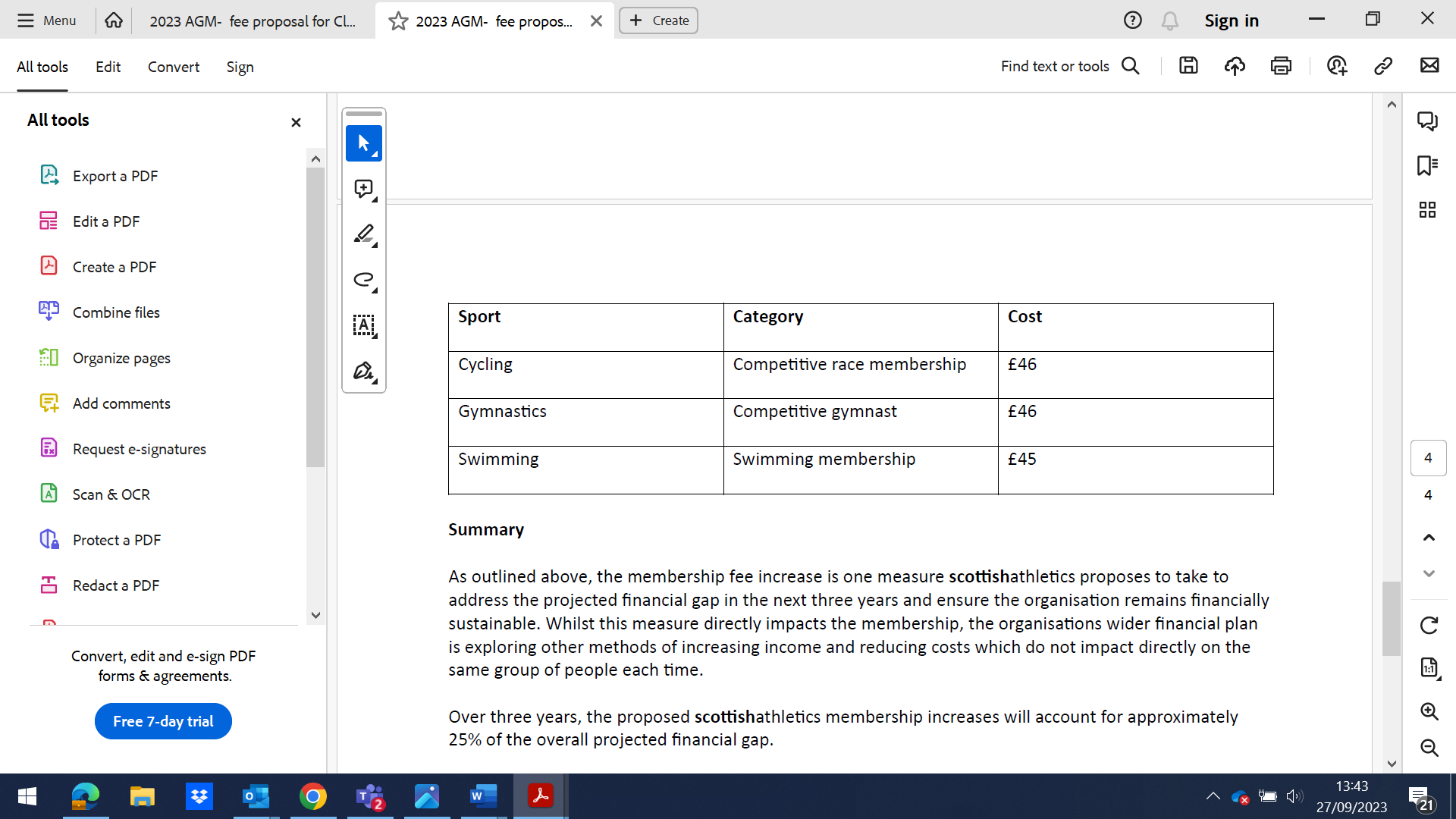Switch to first 2023 AGM fee proposal tab

pos(253,21)
